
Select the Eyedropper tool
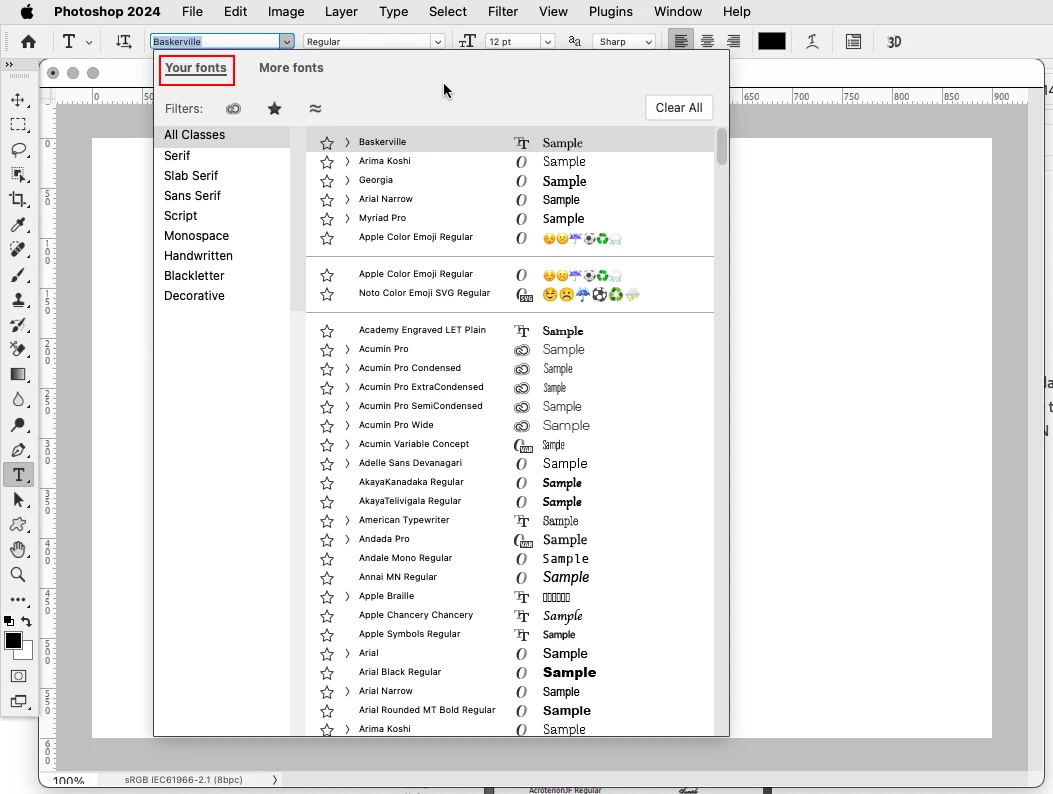(18, 224)
